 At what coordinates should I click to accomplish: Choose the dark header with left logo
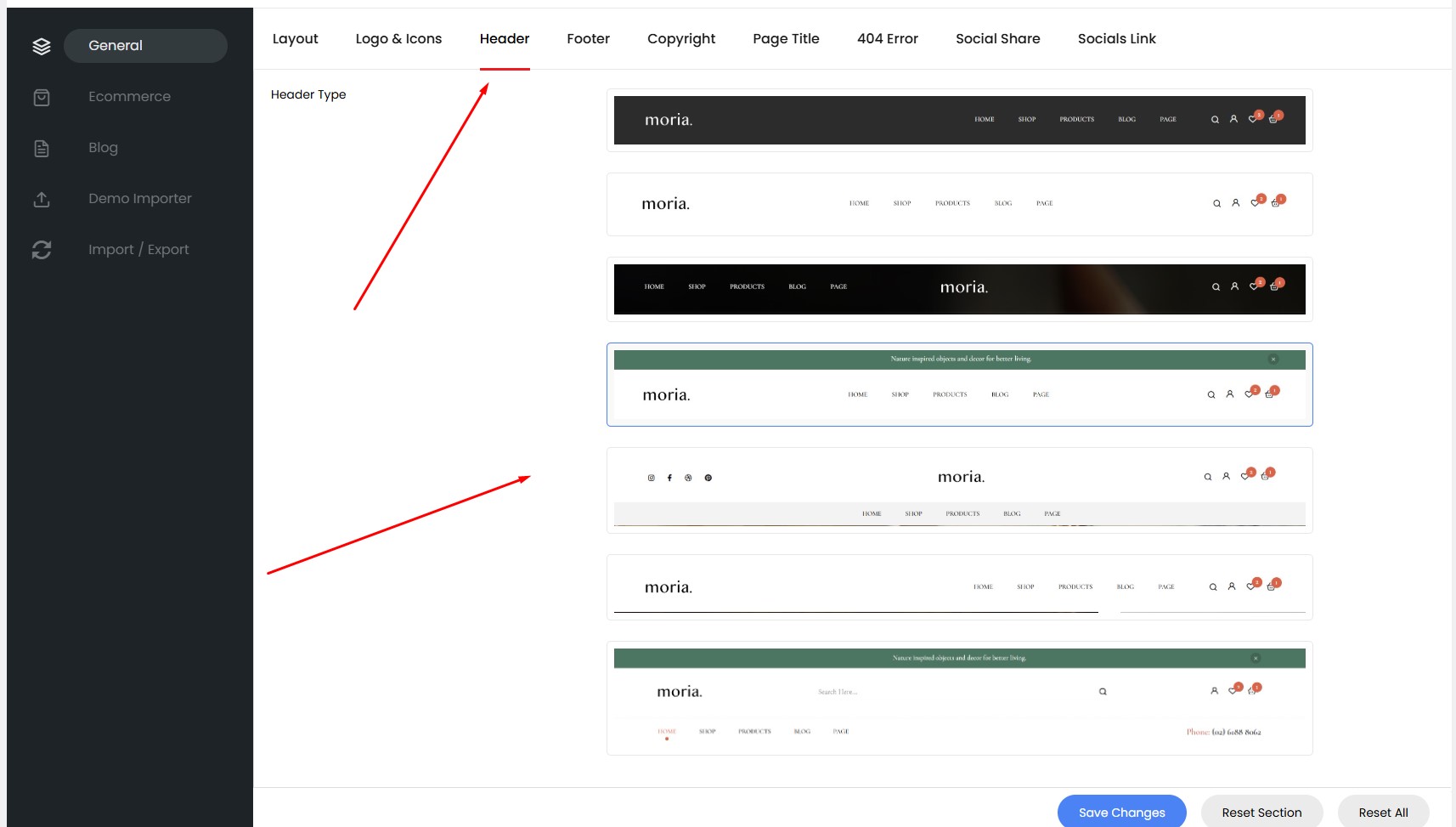[959, 120]
